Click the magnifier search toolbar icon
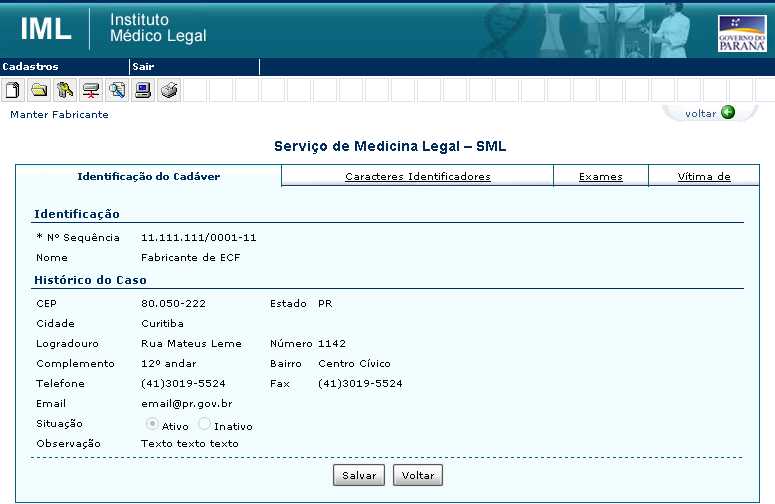 click(117, 91)
